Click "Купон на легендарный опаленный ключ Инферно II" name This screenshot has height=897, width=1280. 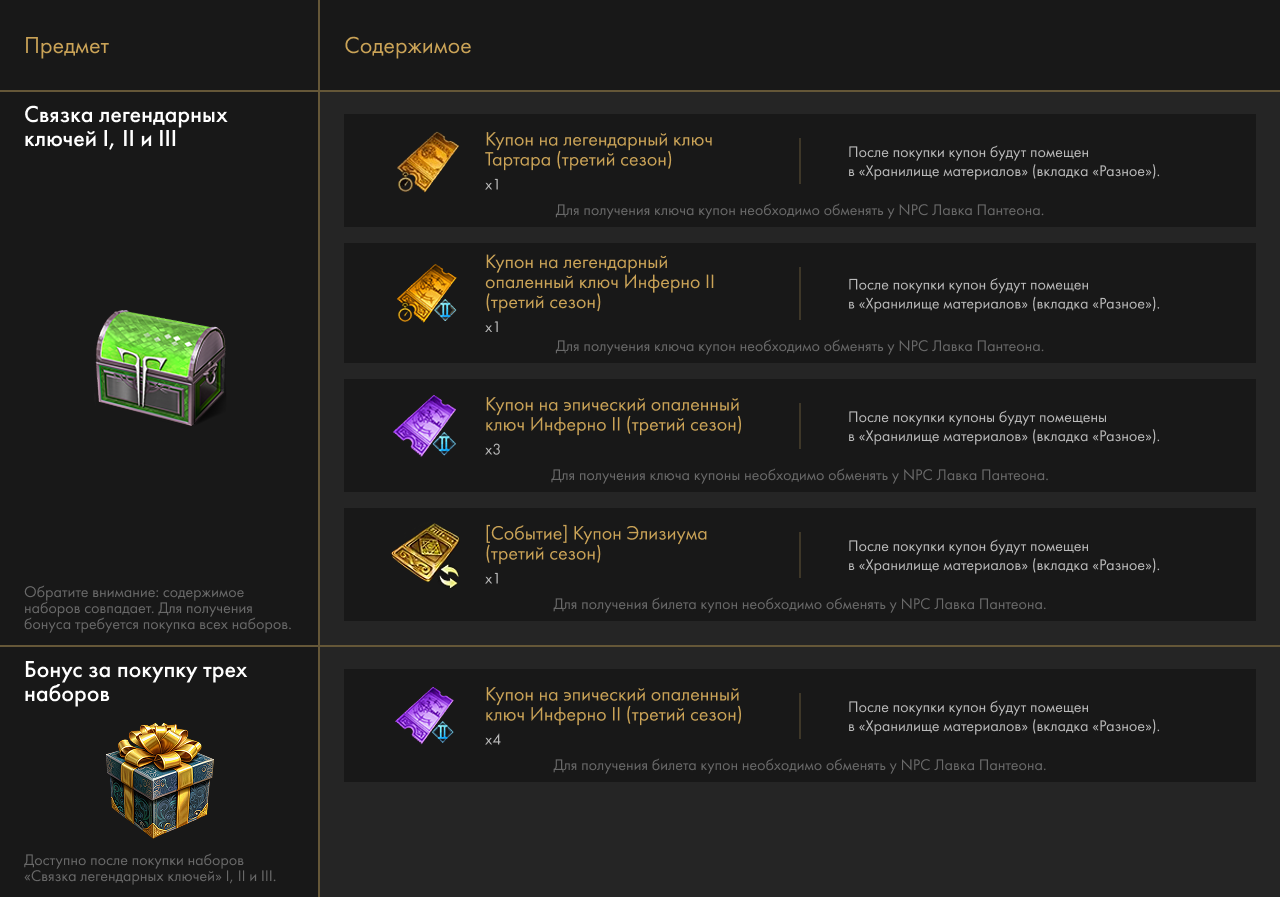tap(599, 282)
